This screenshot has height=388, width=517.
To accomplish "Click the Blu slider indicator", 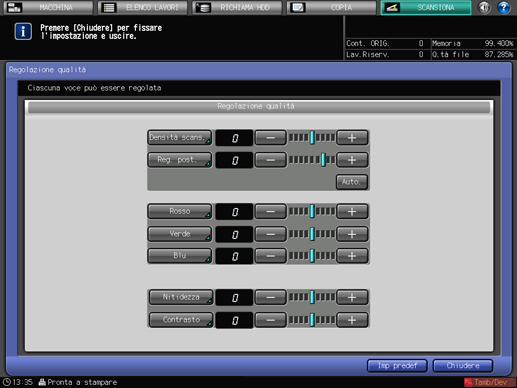I will tap(312, 256).
